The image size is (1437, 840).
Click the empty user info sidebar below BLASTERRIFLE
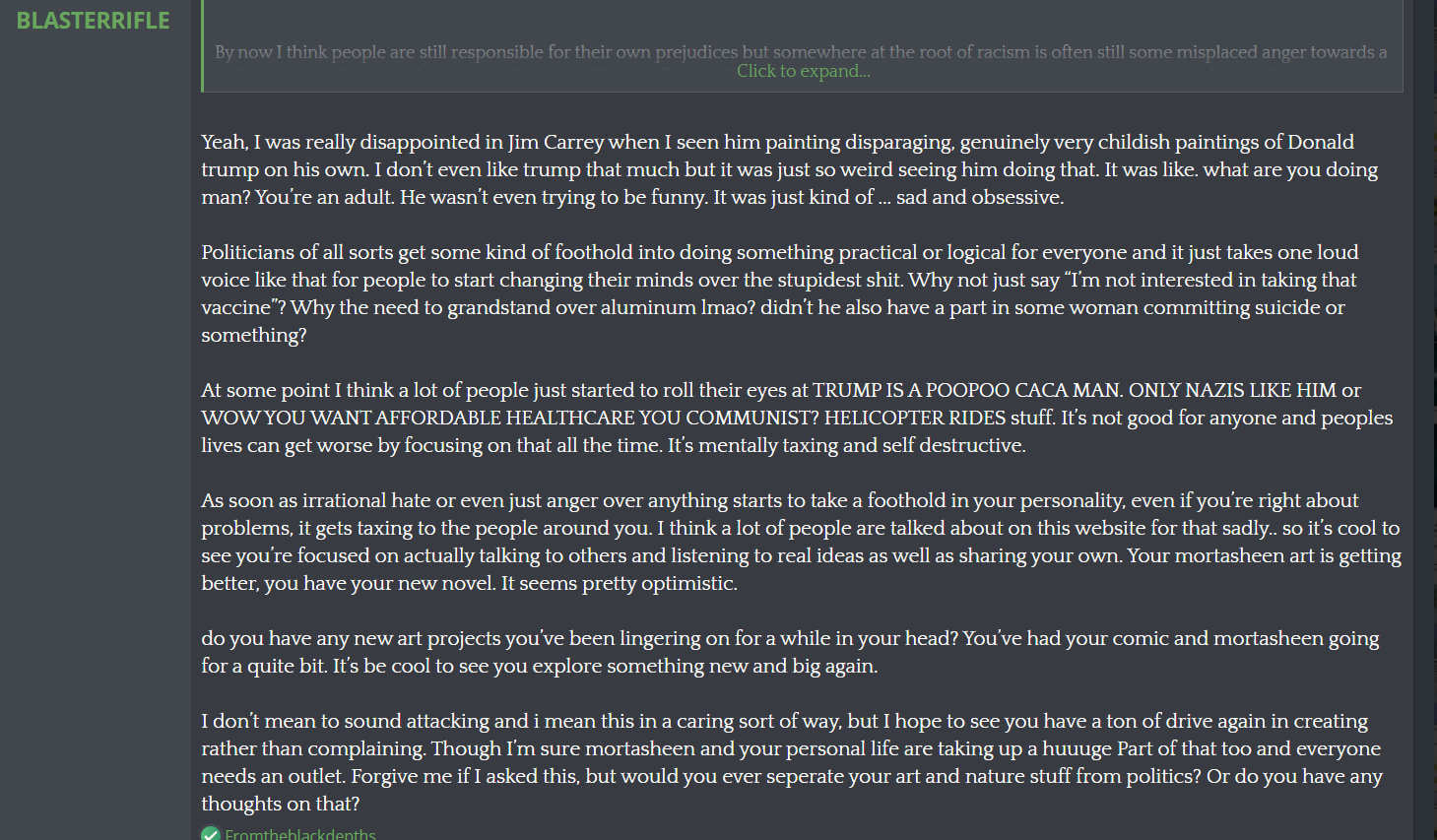coord(95,433)
